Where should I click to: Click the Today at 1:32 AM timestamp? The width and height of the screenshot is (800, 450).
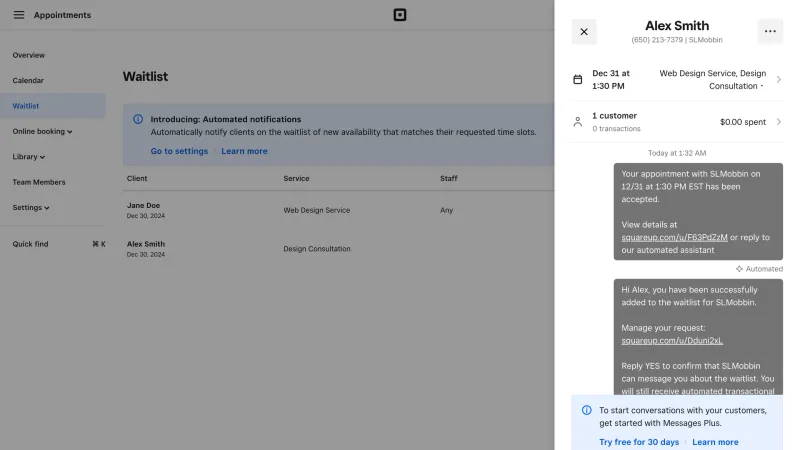point(677,153)
